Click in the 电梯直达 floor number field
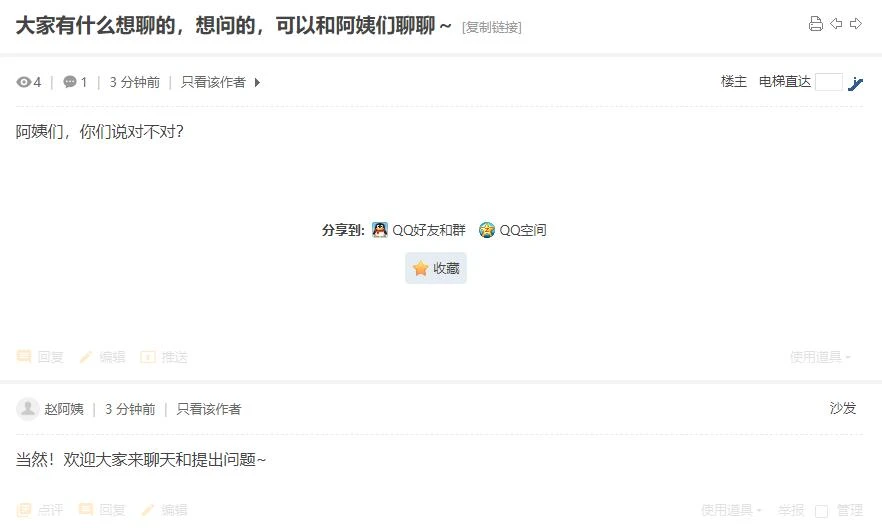The image size is (882, 528). click(829, 82)
